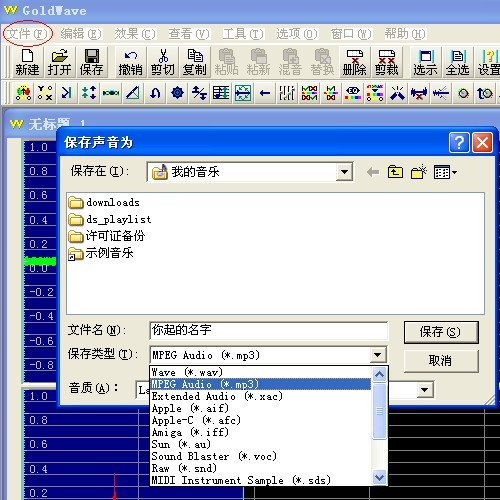500x500 pixels.
Task: Click the type list scrollbar up arrow
Action: click(x=380, y=374)
